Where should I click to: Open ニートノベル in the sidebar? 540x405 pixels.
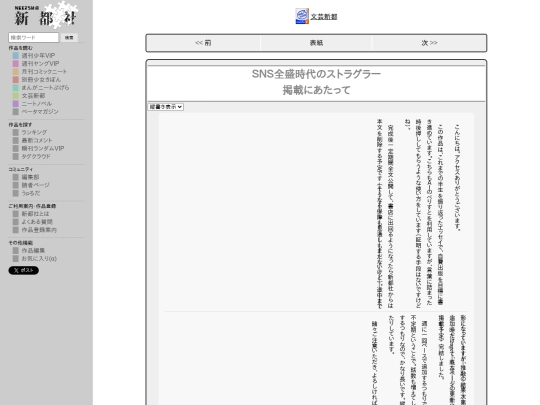tap(37, 103)
